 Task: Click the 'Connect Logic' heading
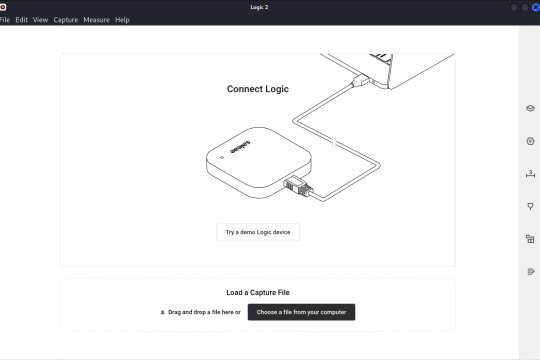258,89
